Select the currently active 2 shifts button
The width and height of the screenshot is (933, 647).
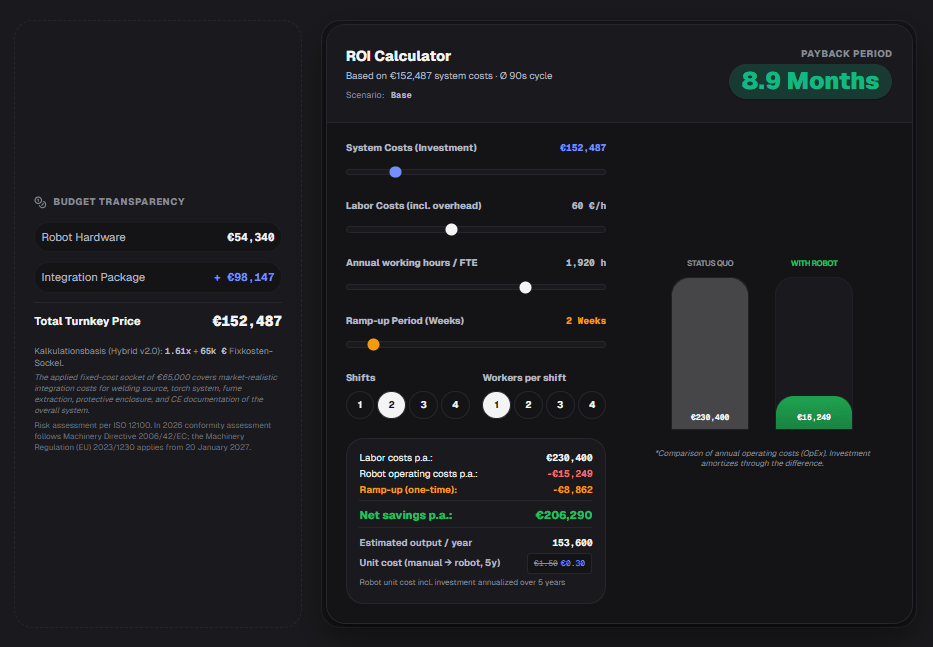pos(391,405)
